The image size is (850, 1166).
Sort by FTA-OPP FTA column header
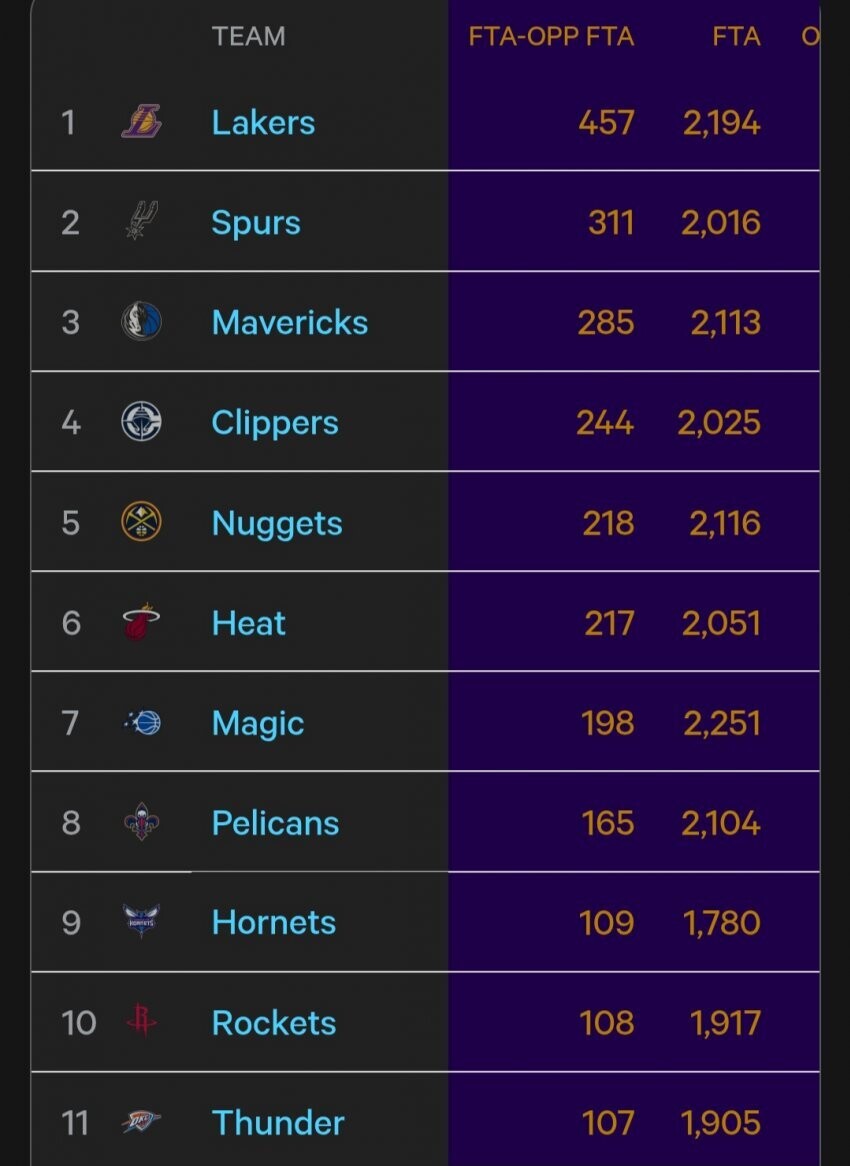[x=551, y=36]
